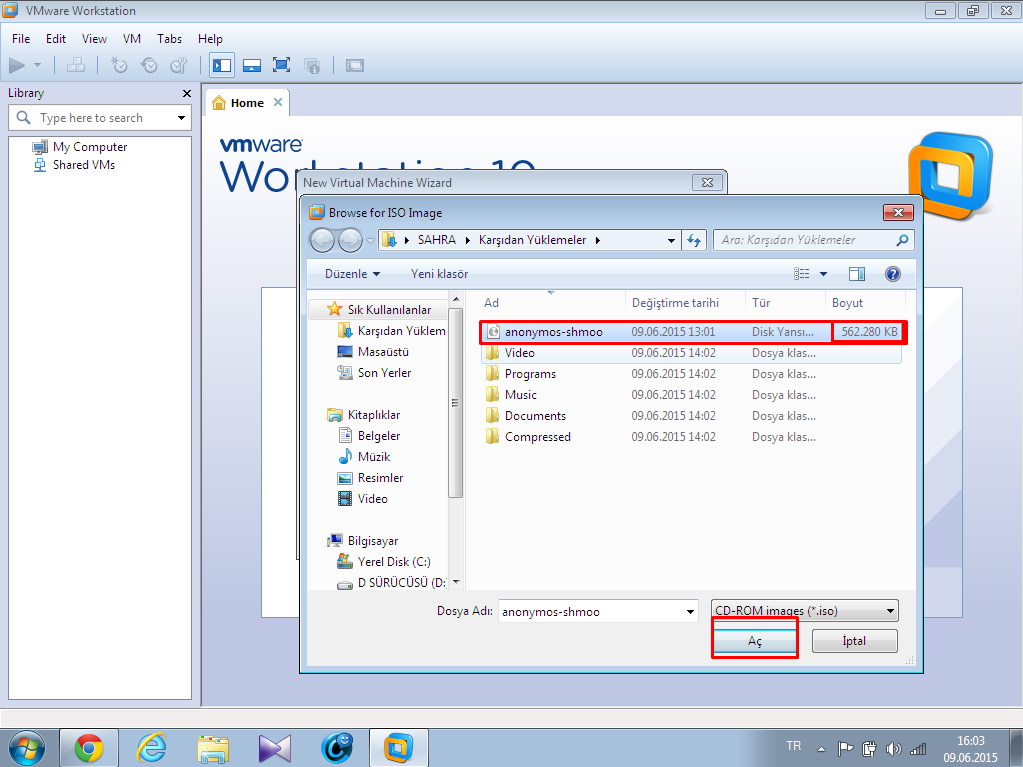
Task: Toggle the show library view icon
Action: (222, 65)
